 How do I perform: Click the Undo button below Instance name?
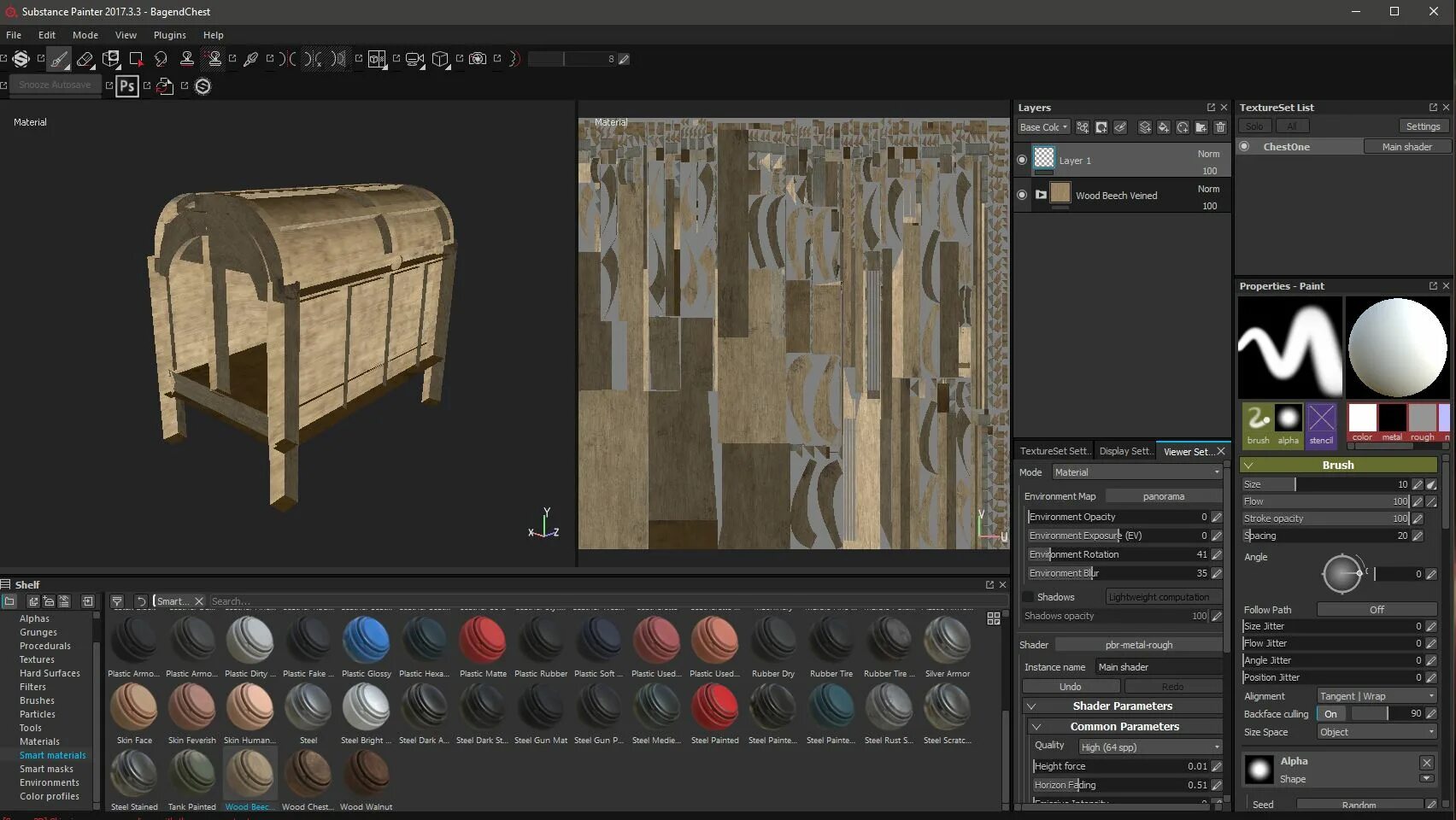[x=1071, y=686]
